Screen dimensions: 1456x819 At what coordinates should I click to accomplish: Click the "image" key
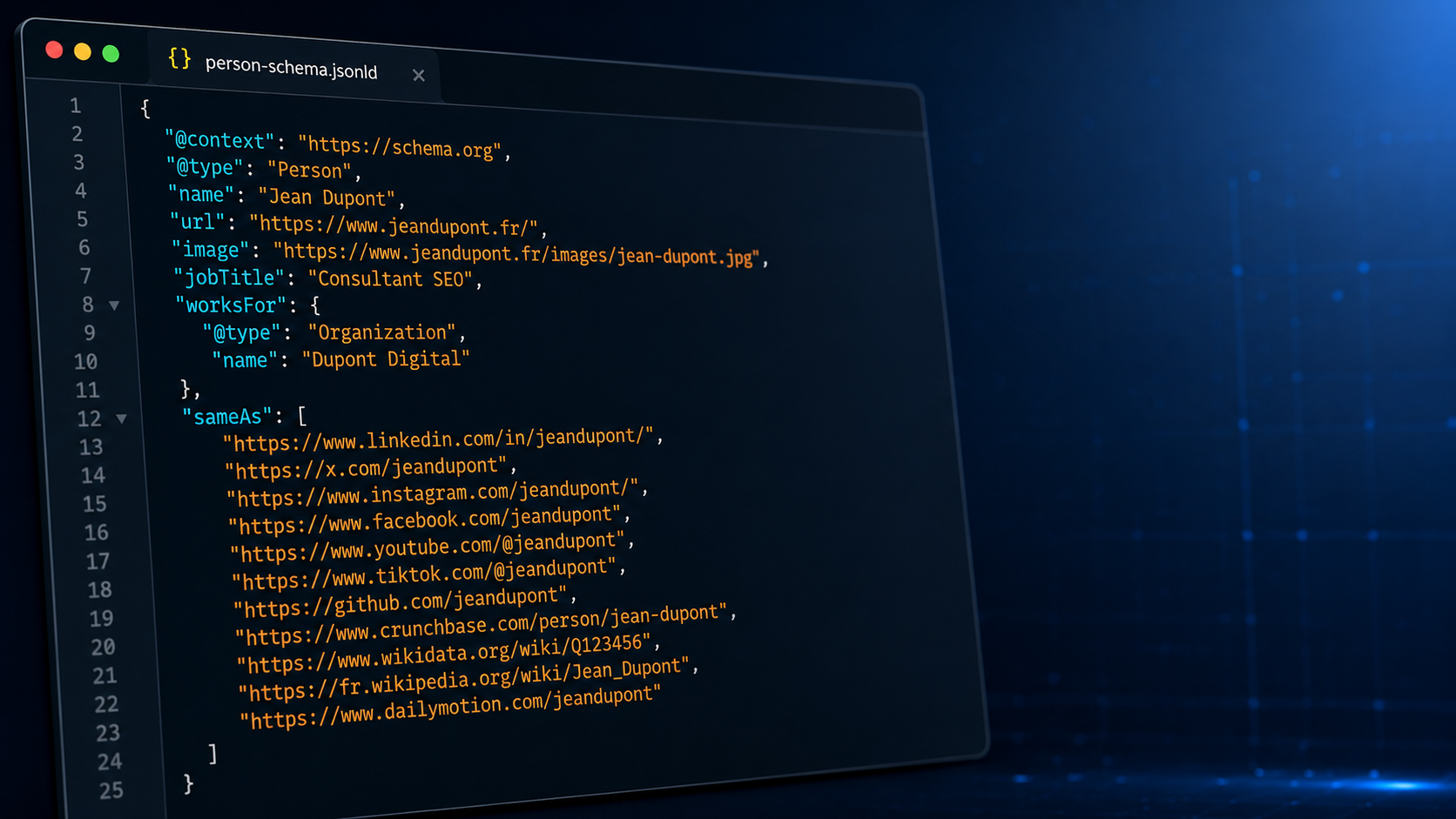coord(211,251)
